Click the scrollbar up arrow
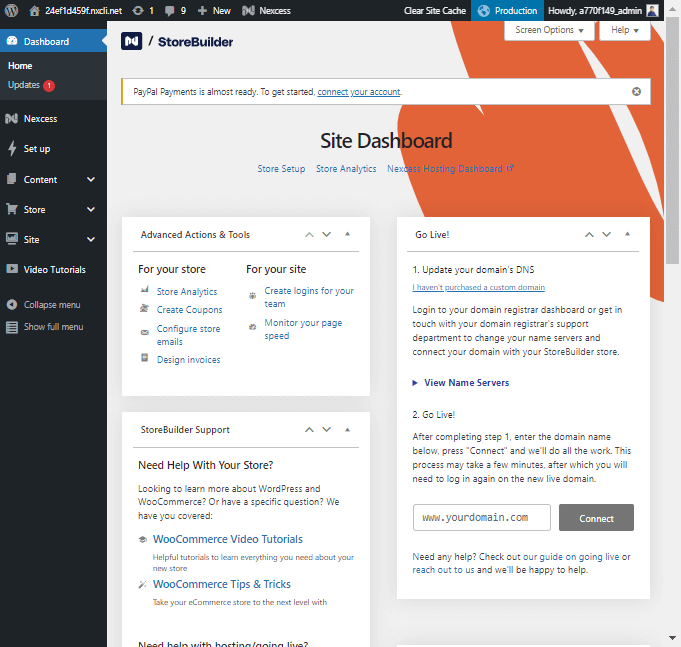Image resolution: width=681 pixels, height=647 pixels. 672,8
